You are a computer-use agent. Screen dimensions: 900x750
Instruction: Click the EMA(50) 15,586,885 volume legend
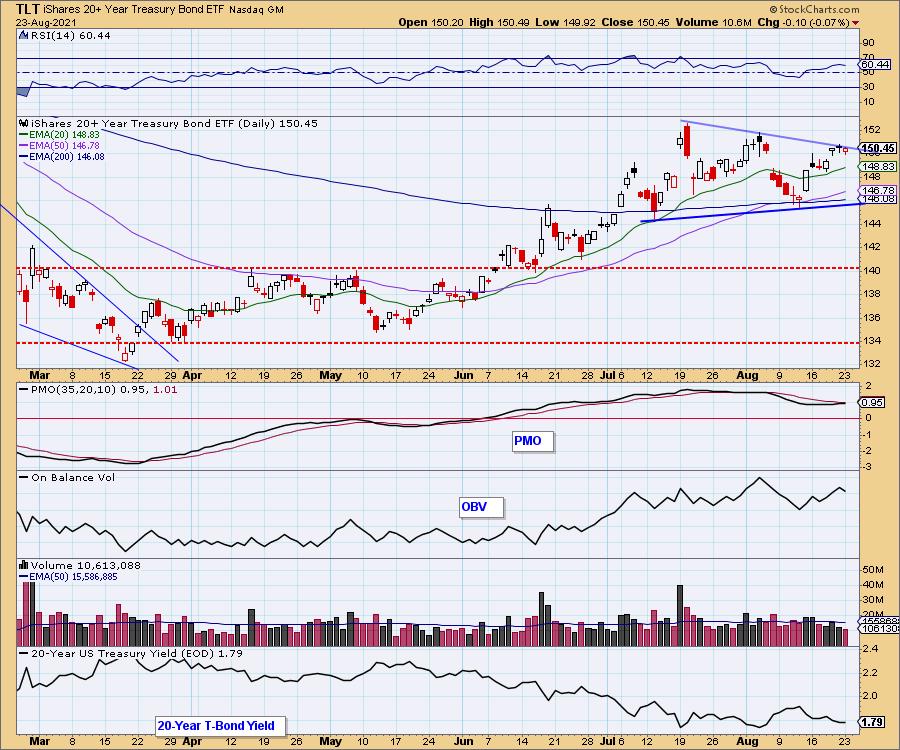pyautogui.click(x=68, y=577)
